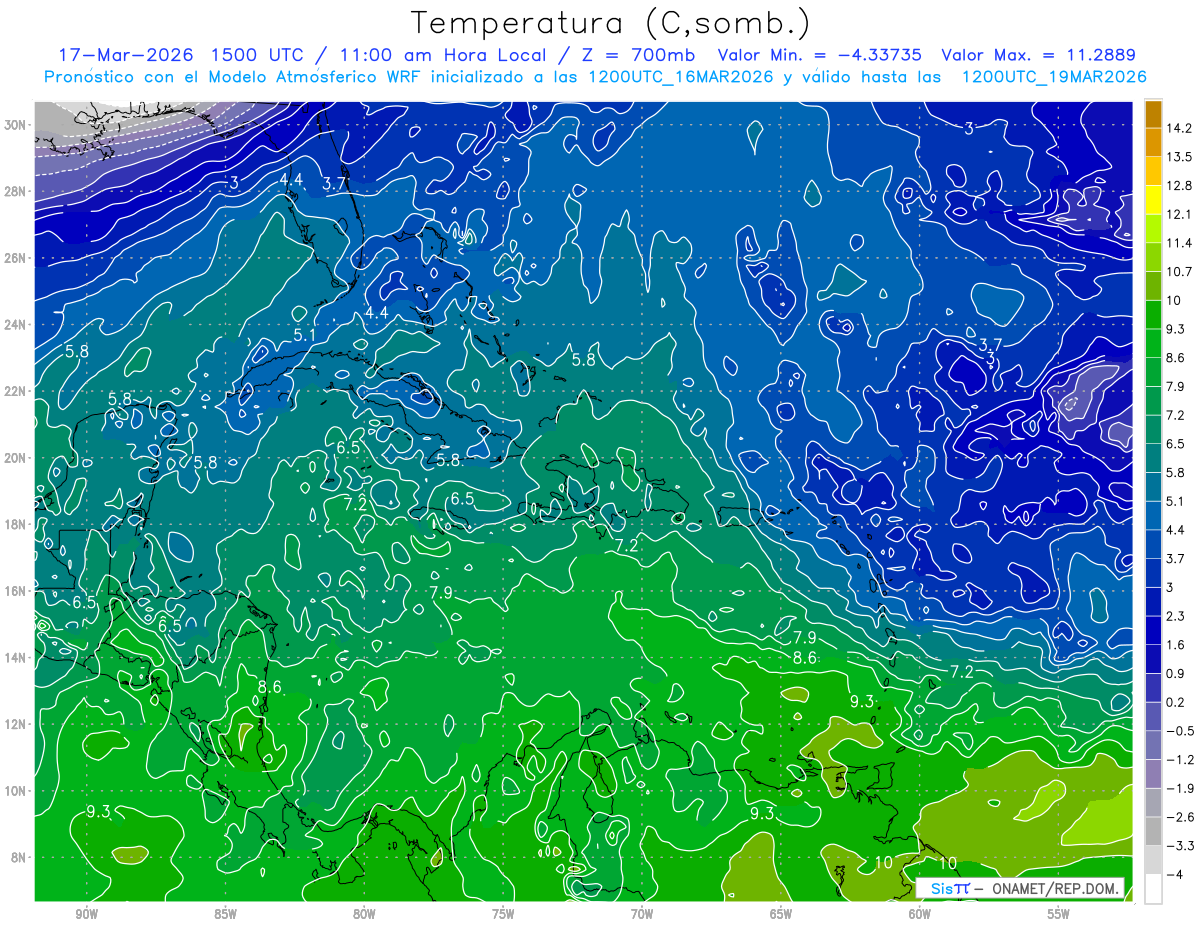This screenshot has height=927, width=1200.
Task: Click the '10N' latitude axis label
Action: click(15, 791)
